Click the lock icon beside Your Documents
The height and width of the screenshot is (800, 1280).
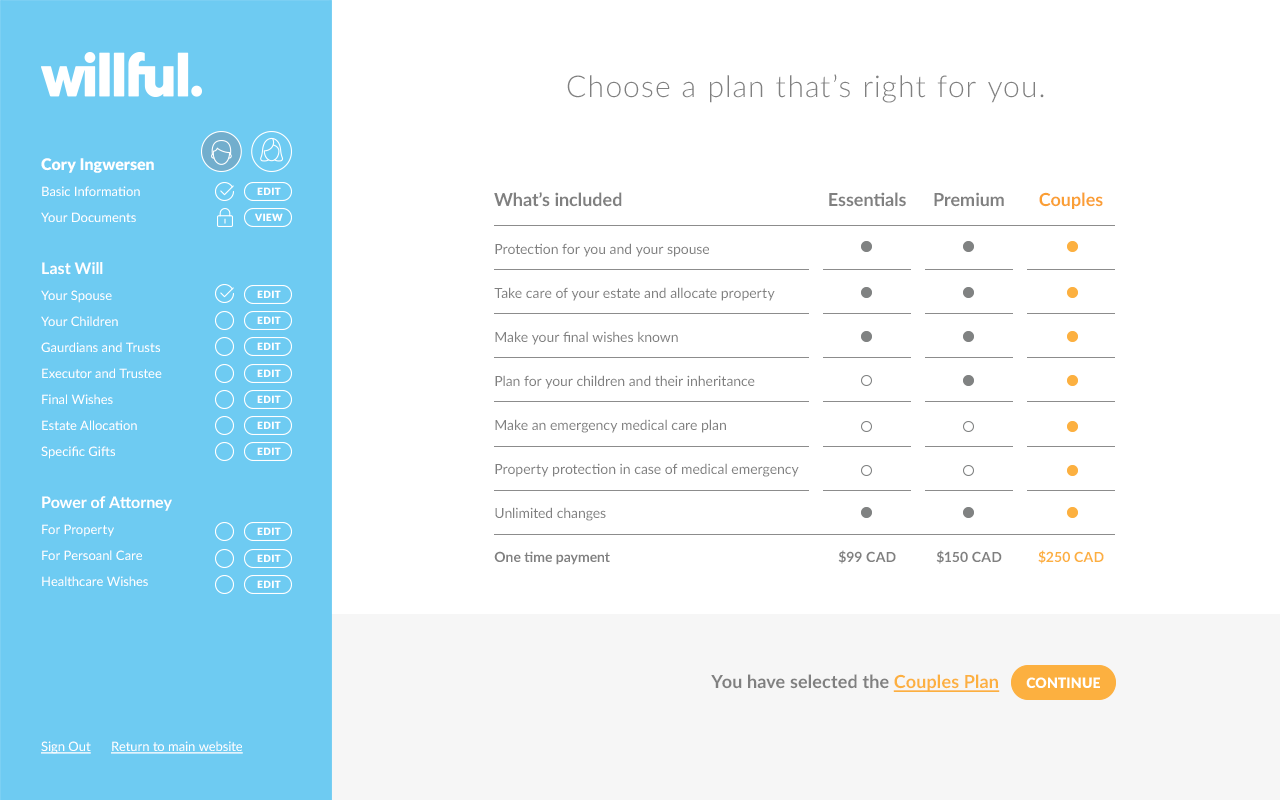[225, 218]
